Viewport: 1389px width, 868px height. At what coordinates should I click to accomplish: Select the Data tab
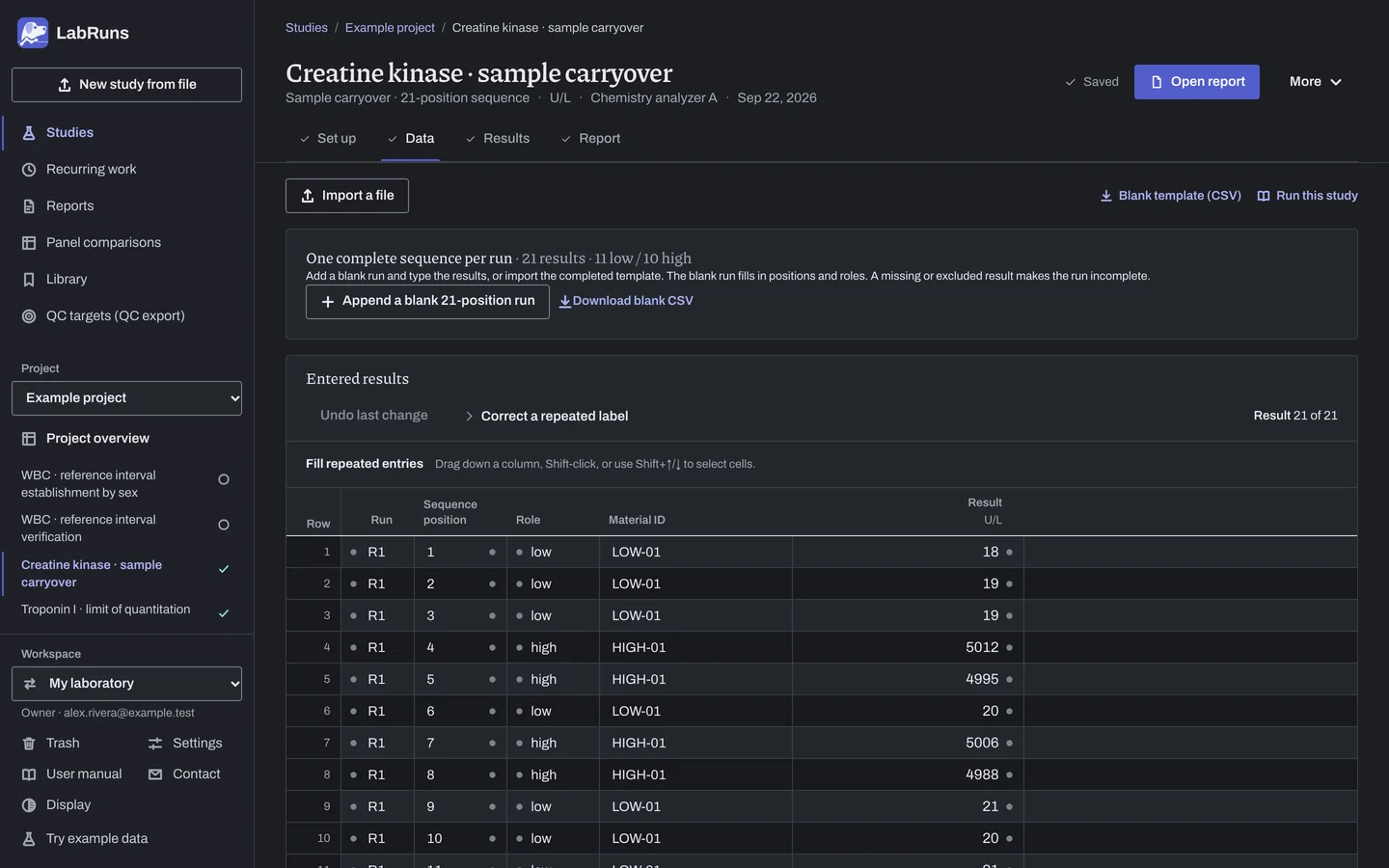pyautogui.click(x=411, y=139)
